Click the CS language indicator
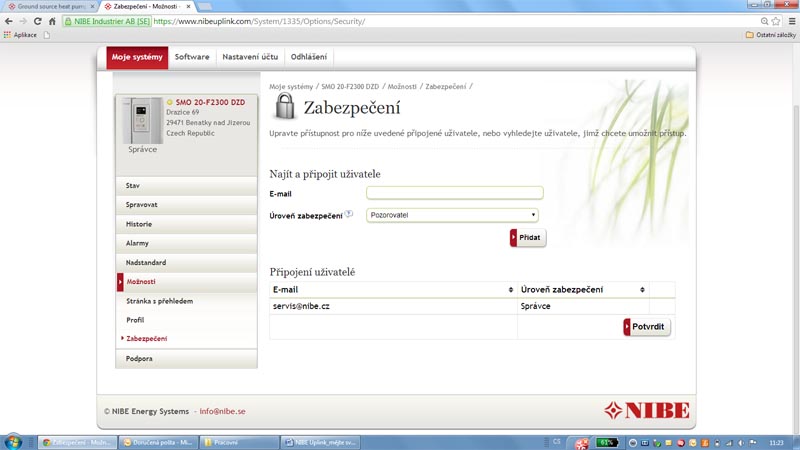This screenshot has width=800, height=450. (557, 442)
